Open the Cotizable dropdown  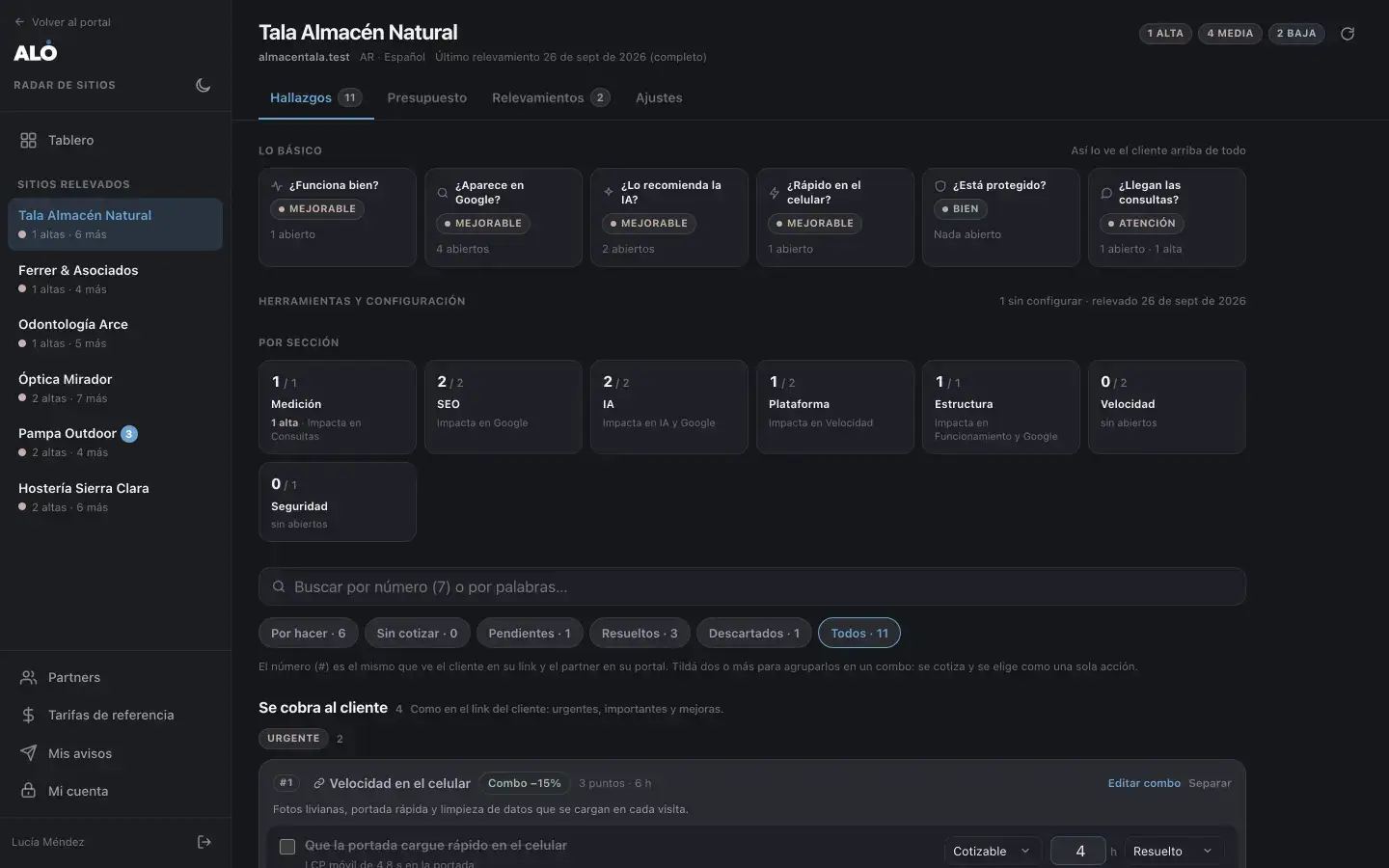(992, 851)
